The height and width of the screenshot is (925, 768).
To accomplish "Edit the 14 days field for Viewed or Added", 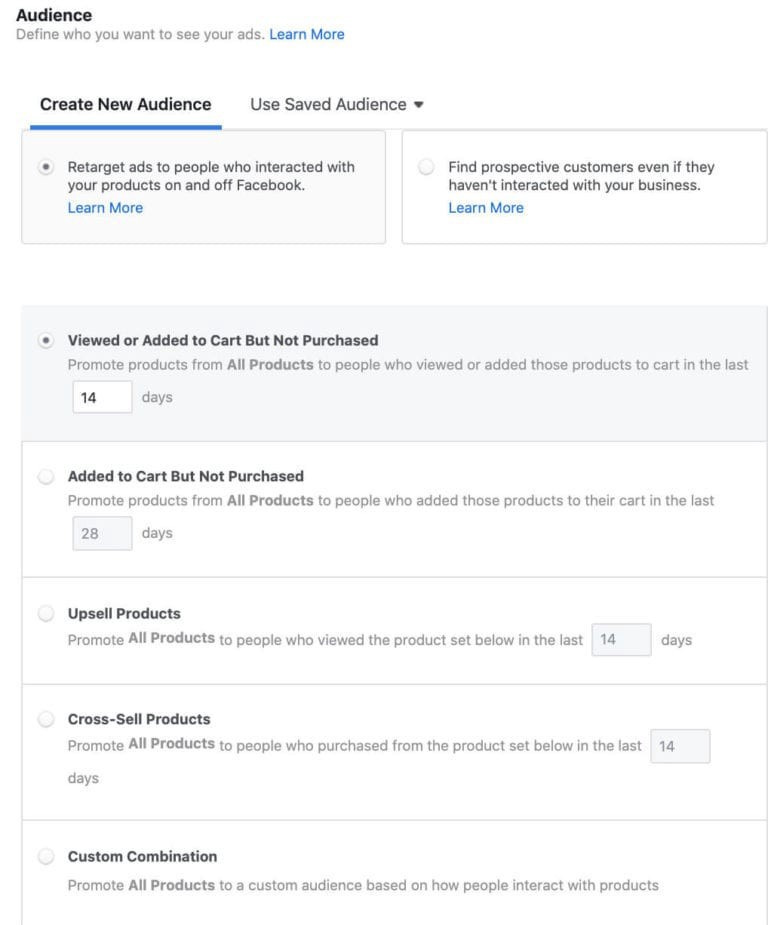I will [x=103, y=397].
